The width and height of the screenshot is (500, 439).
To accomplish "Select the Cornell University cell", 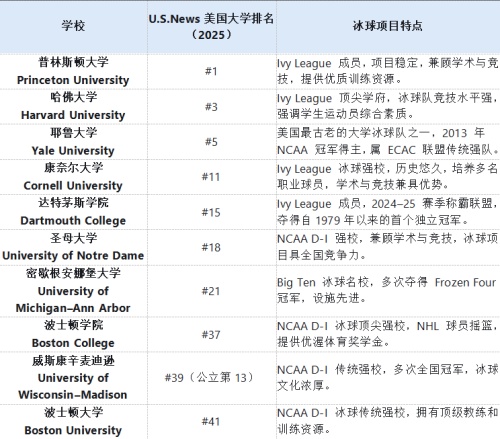I will pos(73,177).
